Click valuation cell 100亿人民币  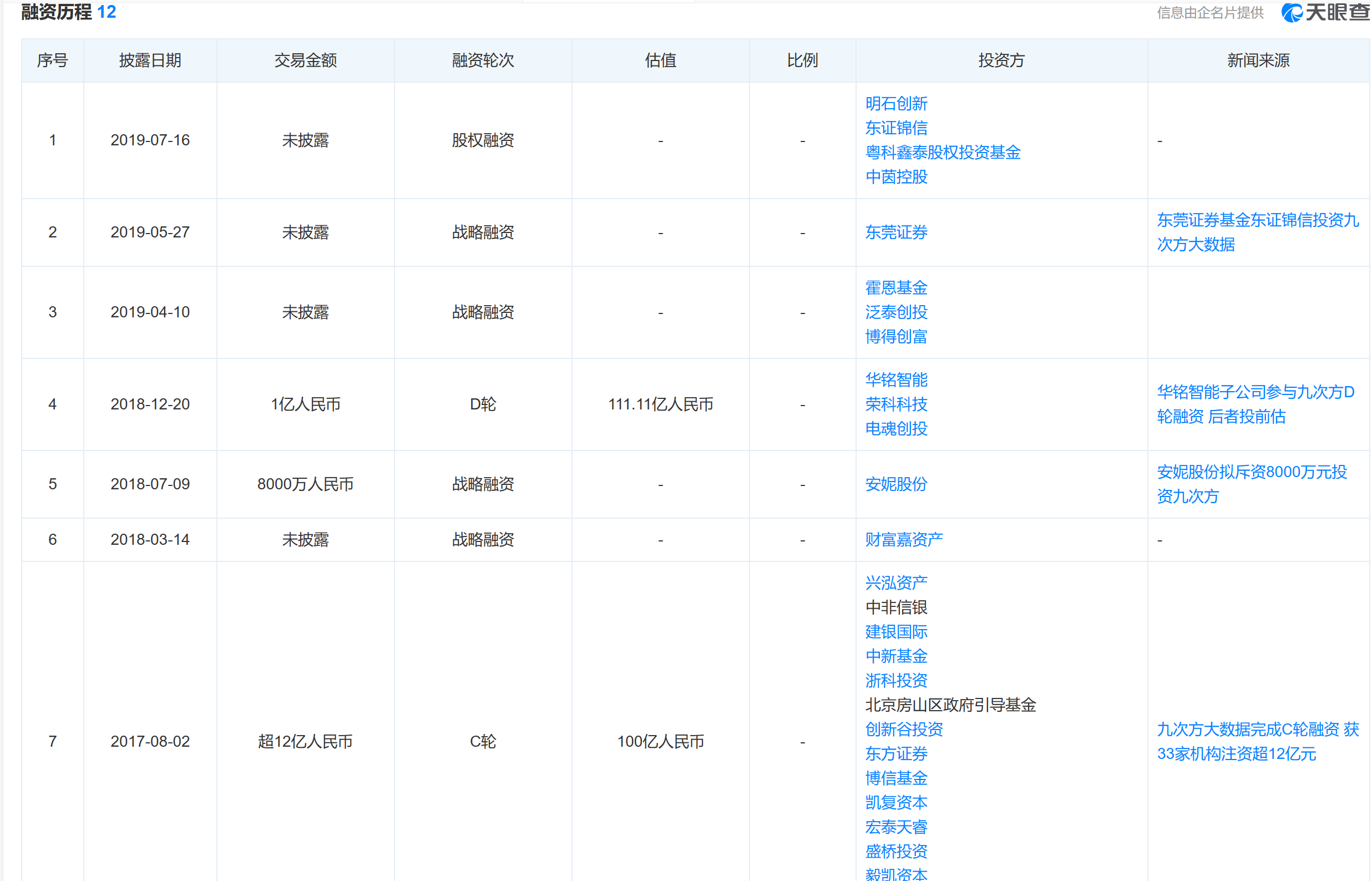661,742
